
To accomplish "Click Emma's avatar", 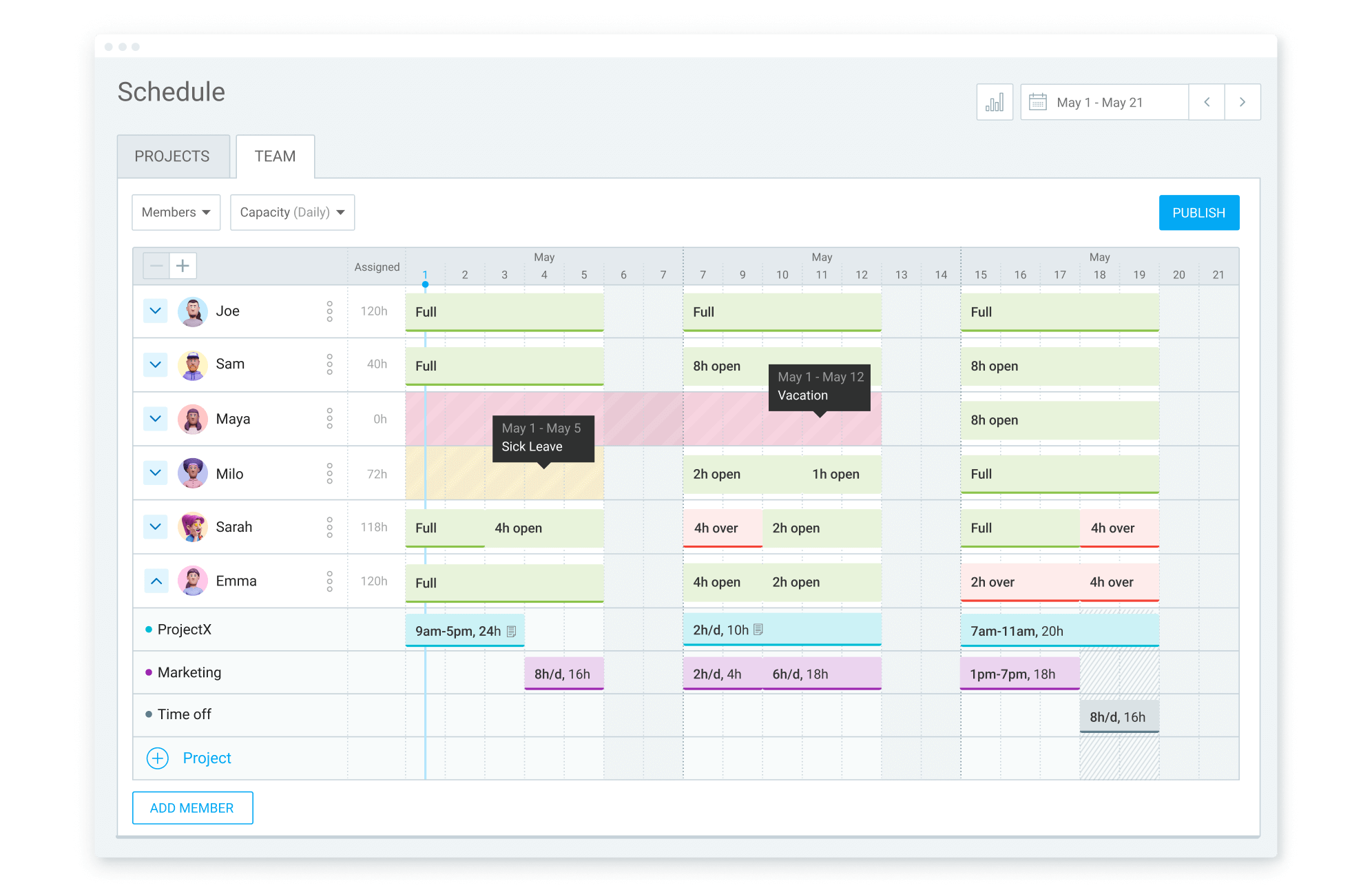I will click(193, 581).
